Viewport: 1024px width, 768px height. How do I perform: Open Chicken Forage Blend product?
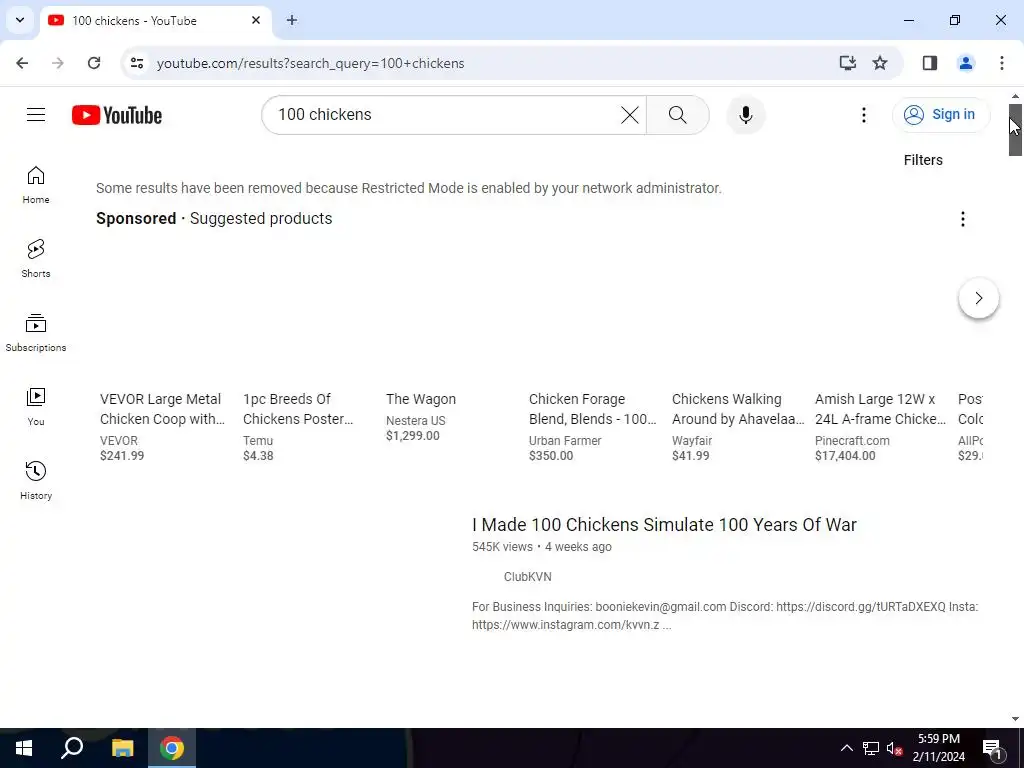pyautogui.click(x=592, y=409)
